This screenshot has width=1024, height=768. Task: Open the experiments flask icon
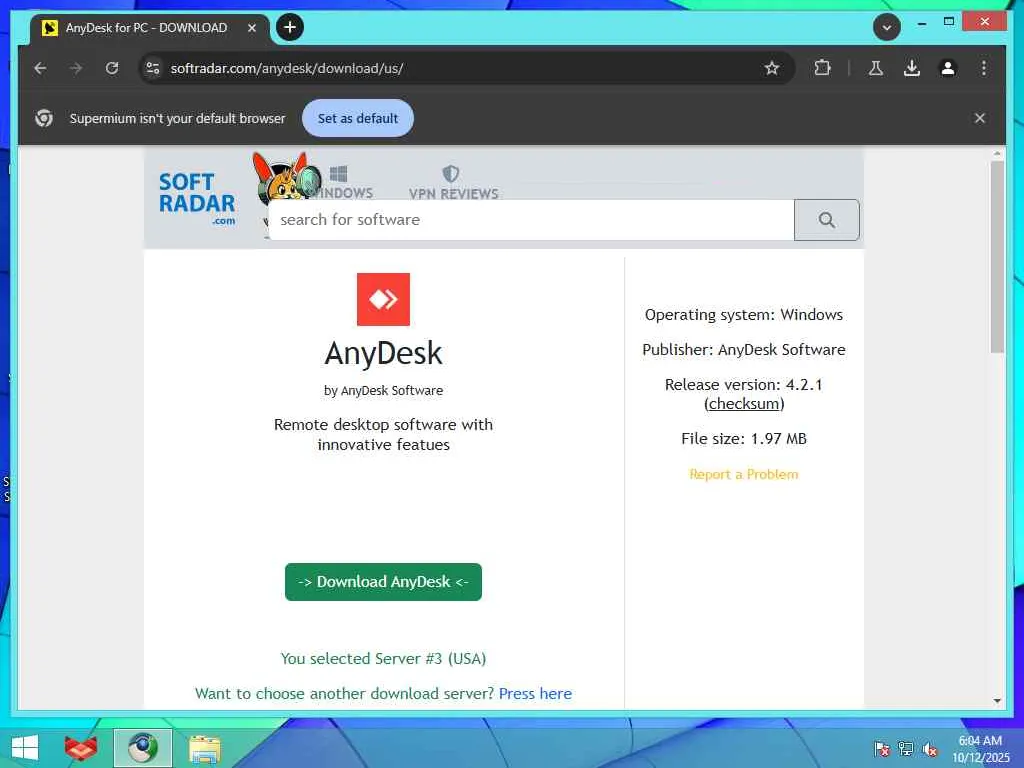pyautogui.click(x=876, y=68)
